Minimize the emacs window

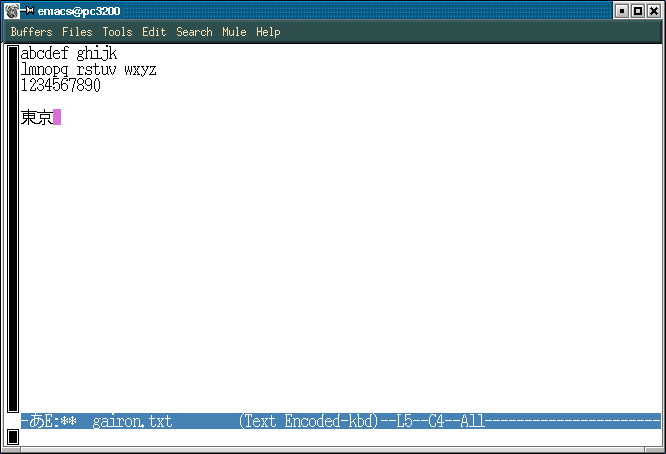[622, 11]
